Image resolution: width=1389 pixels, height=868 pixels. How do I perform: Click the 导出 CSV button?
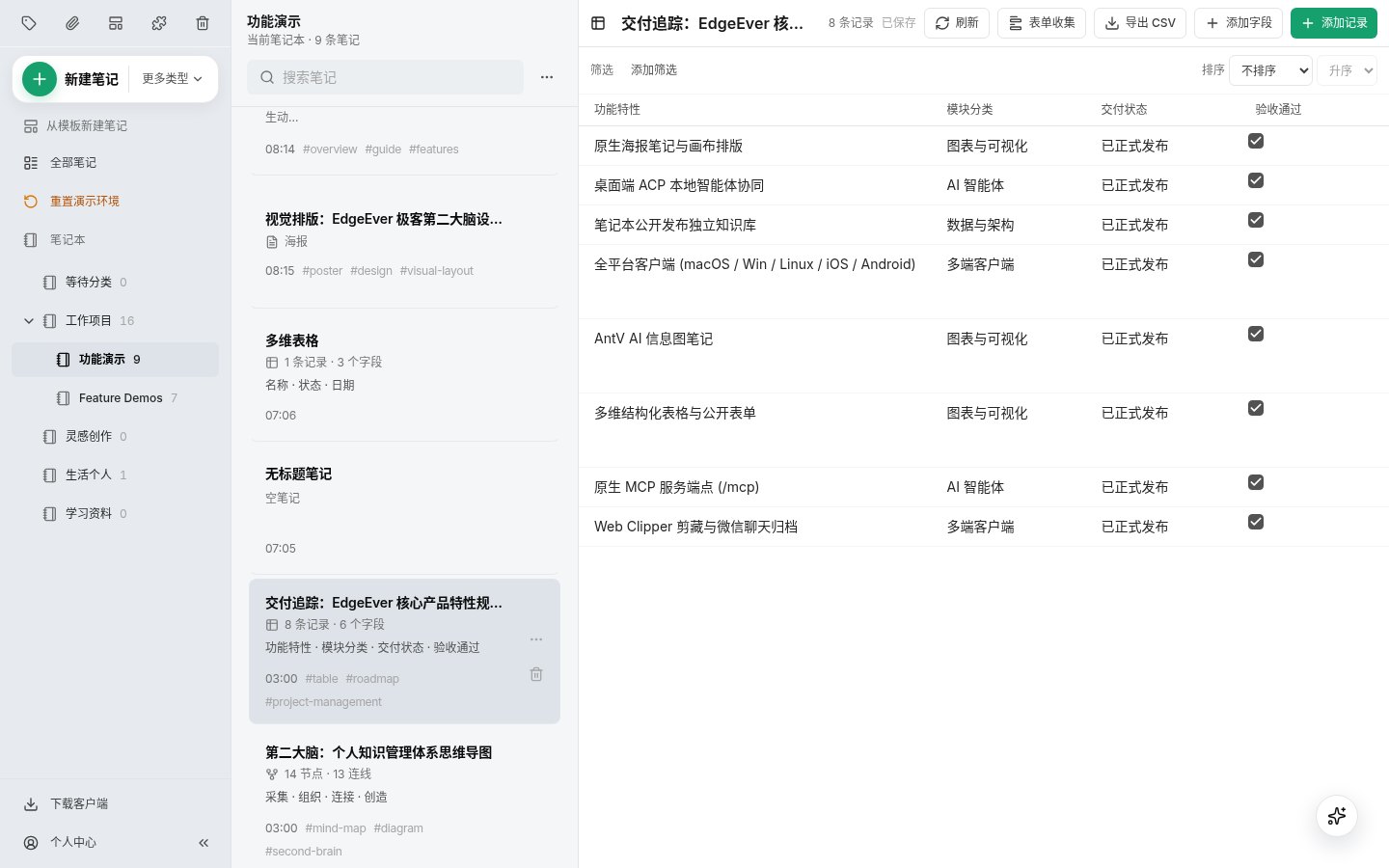[x=1140, y=23]
